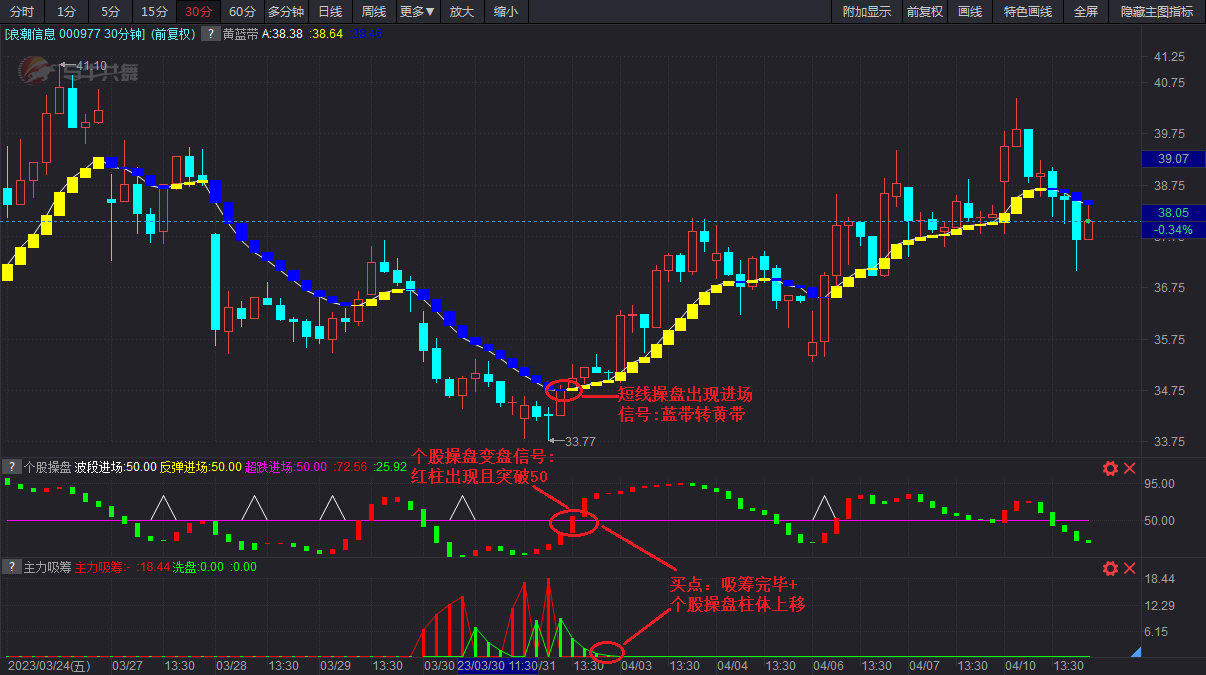Close the 主力吸筹 indicator panel
The width and height of the screenshot is (1206, 675).
point(1130,568)
